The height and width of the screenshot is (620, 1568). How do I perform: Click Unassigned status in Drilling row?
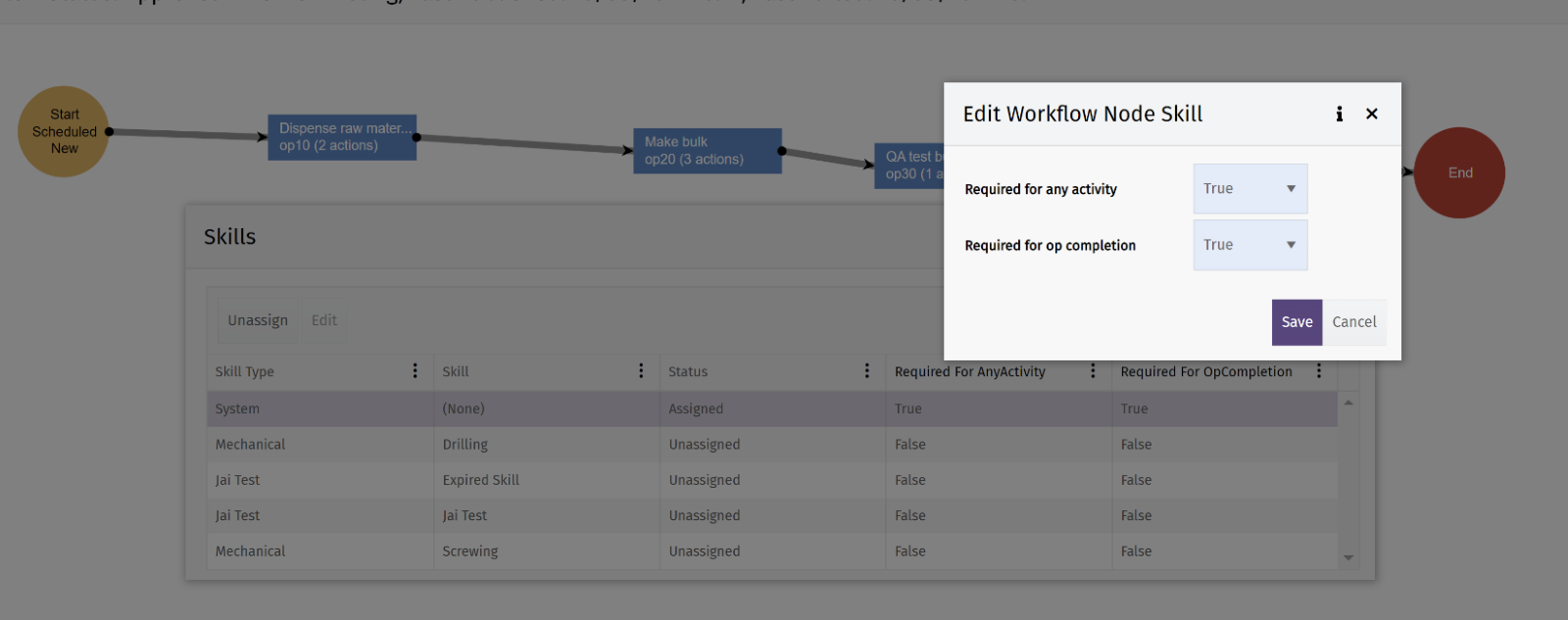[x=772, y=445]
